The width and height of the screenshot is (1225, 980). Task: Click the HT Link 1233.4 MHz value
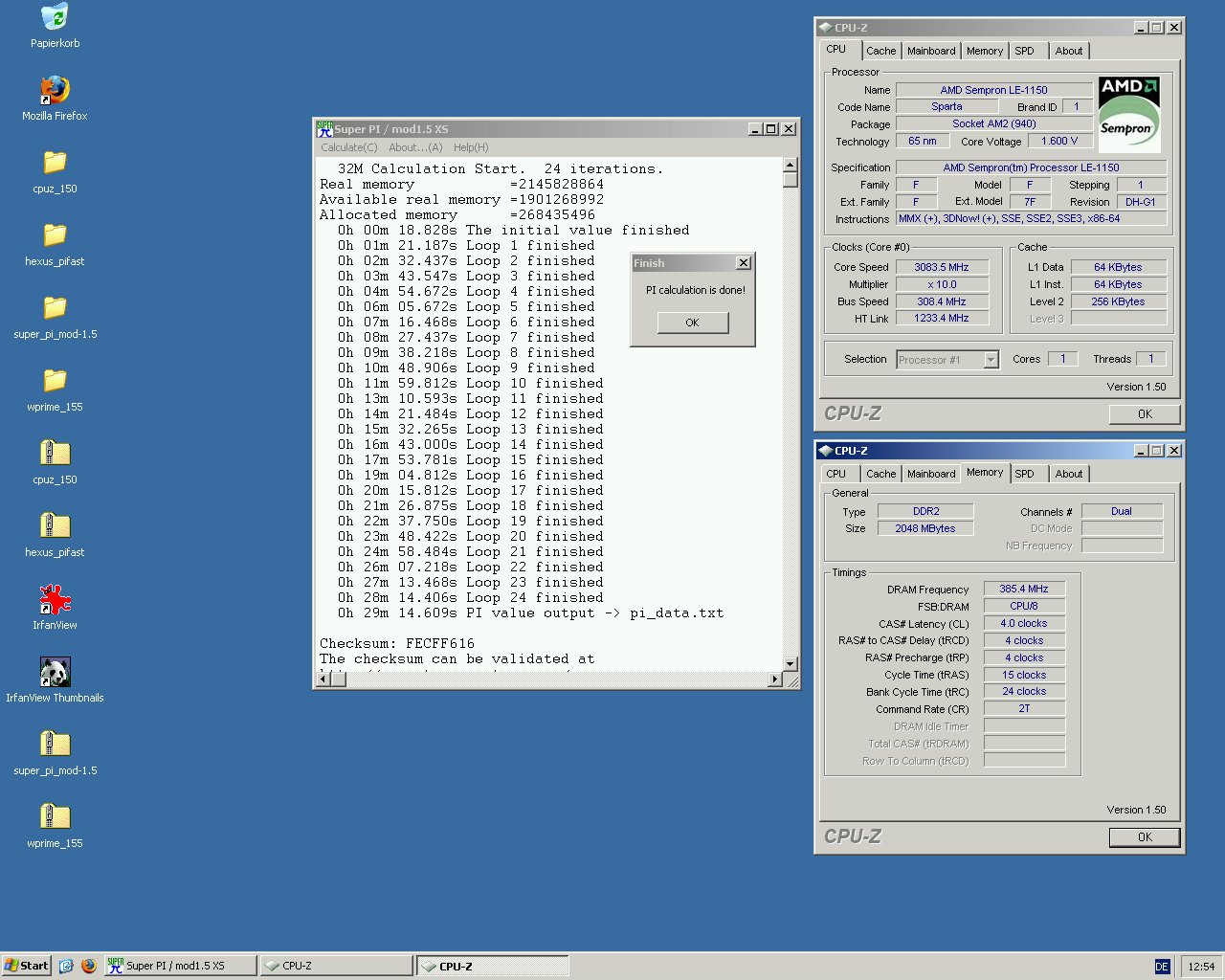[x=942, y=318]
